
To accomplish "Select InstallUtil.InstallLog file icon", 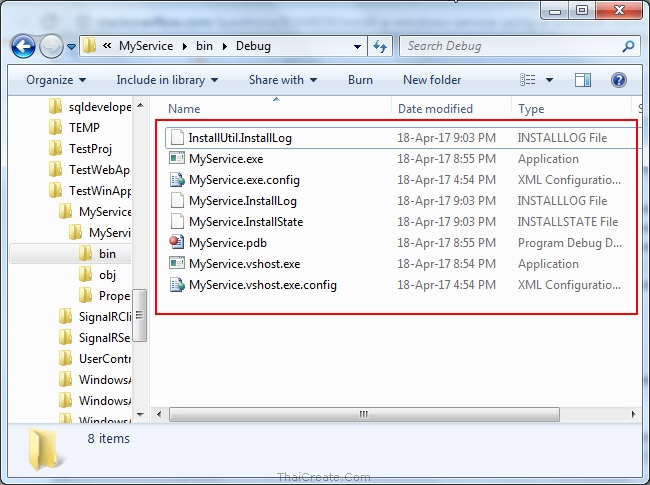I will 177,137.
